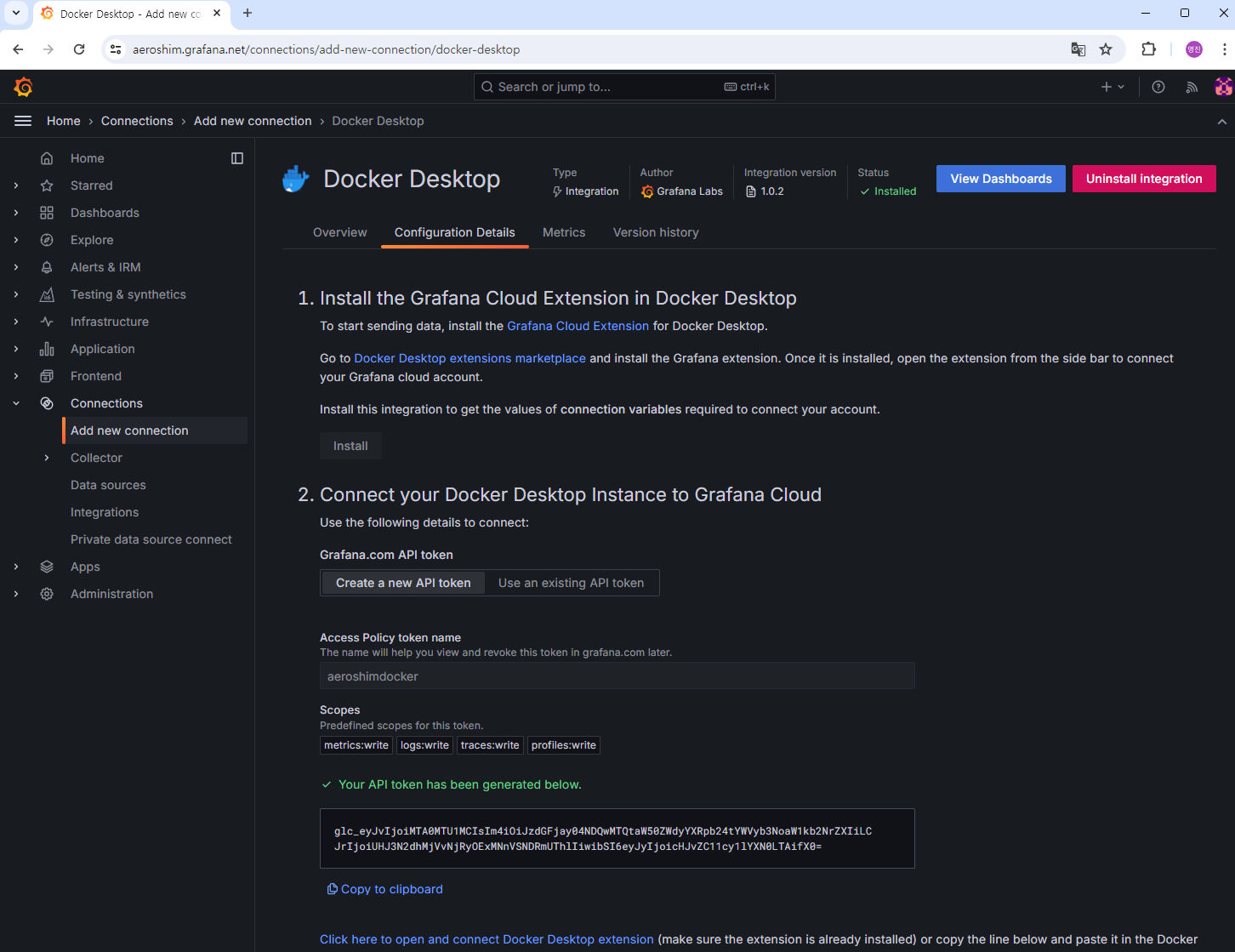Click Copy to clipboard link
Image resolution: width=1235 pixels, height=952 pixels.
click(385, 889)
